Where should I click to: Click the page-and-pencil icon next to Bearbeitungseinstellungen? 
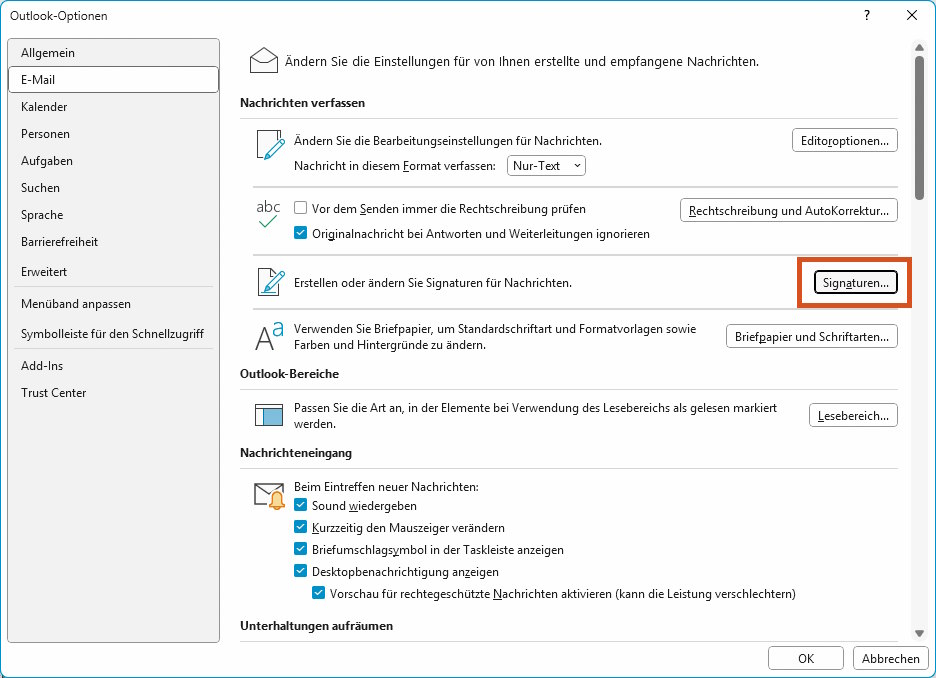click(270, 145)
